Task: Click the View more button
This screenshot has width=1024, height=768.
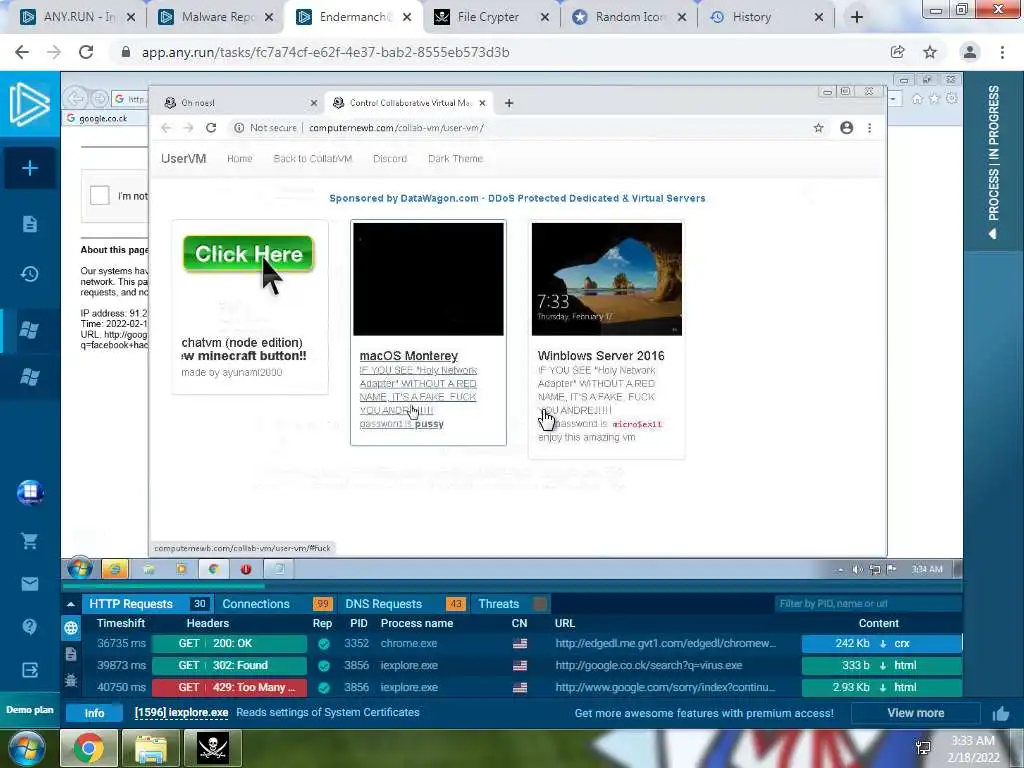Action: coord(916,713)
